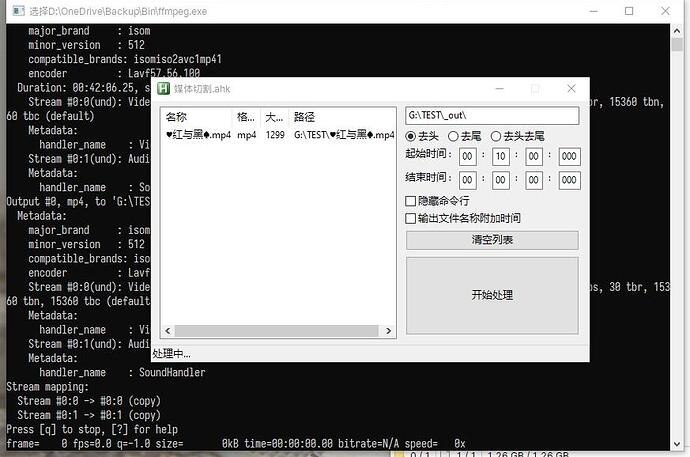The width and height of the screenshot is (690, 457).
Task: Click the 起始时间 seconds field
Action: click(x=534, y=156)
